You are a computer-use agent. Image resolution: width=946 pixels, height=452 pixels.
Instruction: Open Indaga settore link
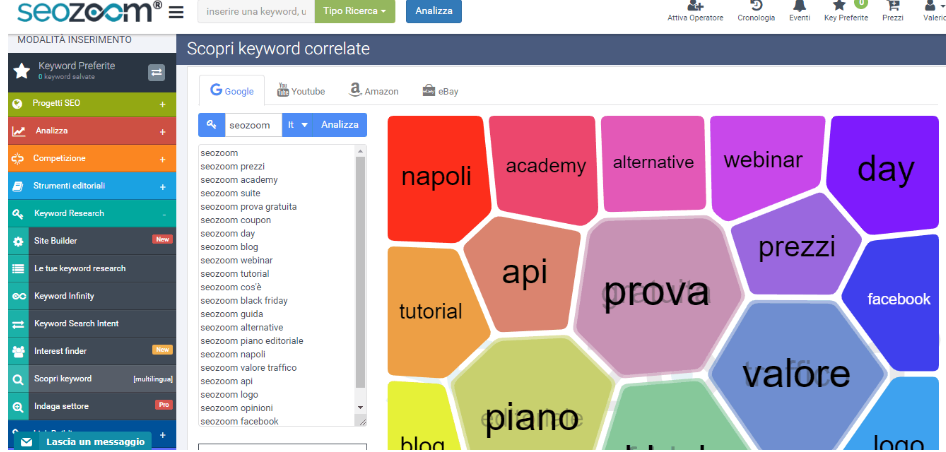(x=92, y=406)
